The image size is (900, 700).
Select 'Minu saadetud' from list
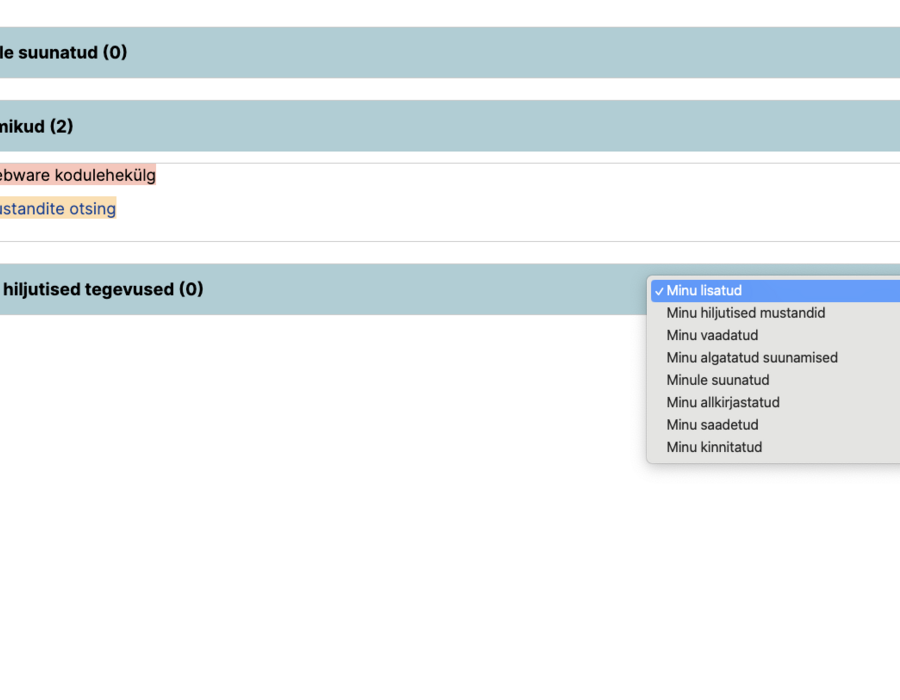click(775, 425)
